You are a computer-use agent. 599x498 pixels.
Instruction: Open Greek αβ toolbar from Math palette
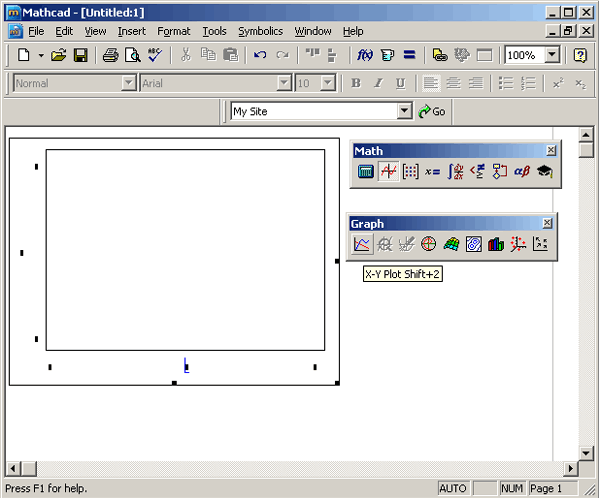(x=522, y=171)
